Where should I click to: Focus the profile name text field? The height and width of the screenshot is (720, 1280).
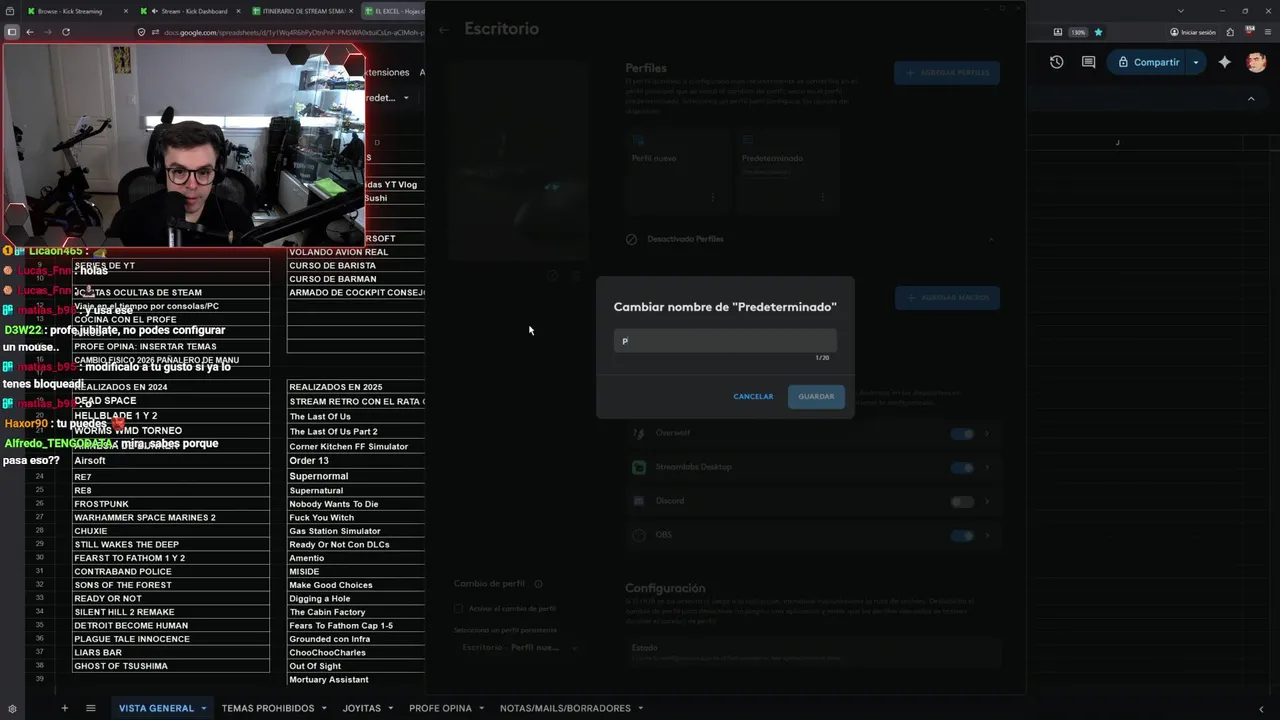coord(725,340)
